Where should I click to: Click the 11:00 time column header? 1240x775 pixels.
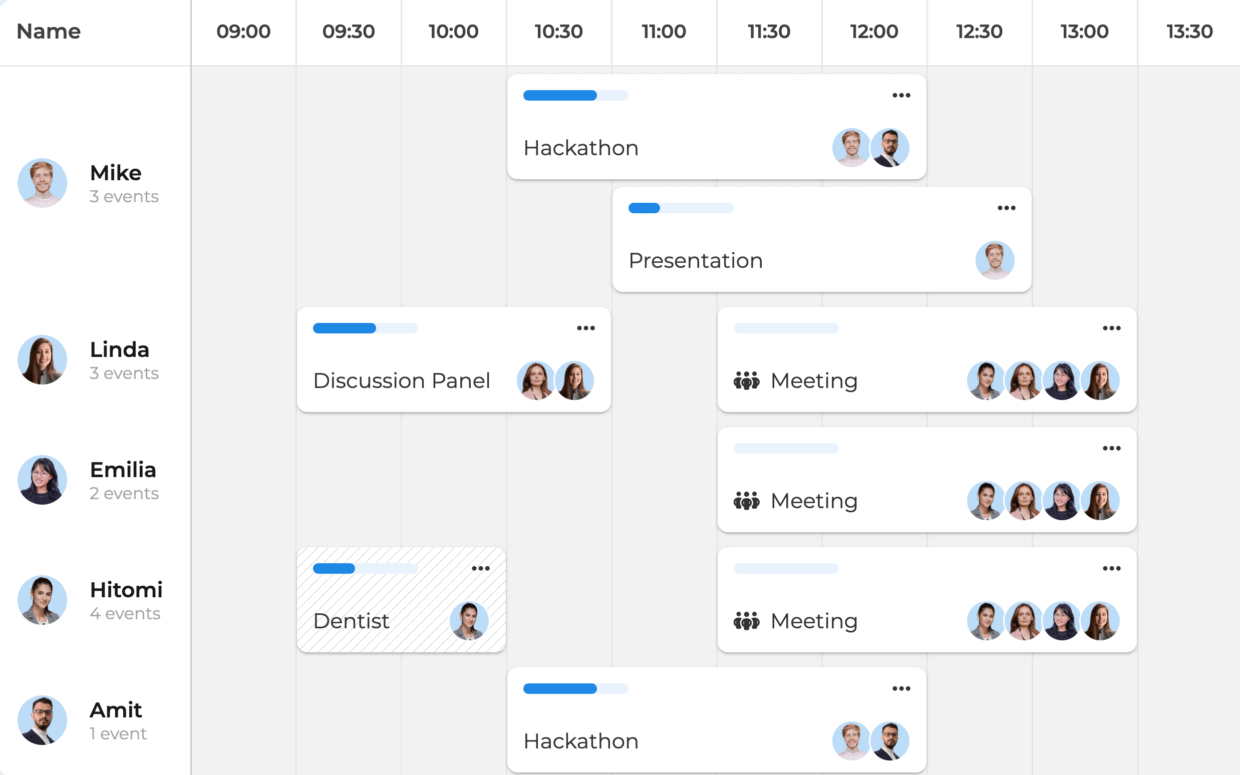pos(663,31)
